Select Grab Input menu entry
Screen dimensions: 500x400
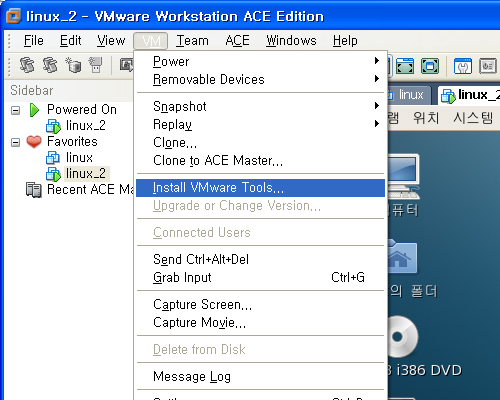(x=260, y=277)
